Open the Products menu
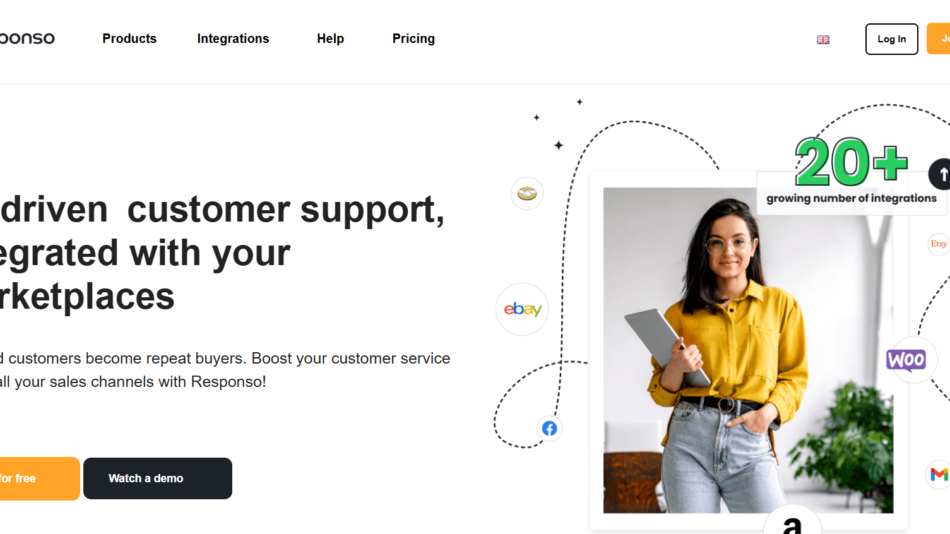This screenshot has height=534, width=950. 129,39
